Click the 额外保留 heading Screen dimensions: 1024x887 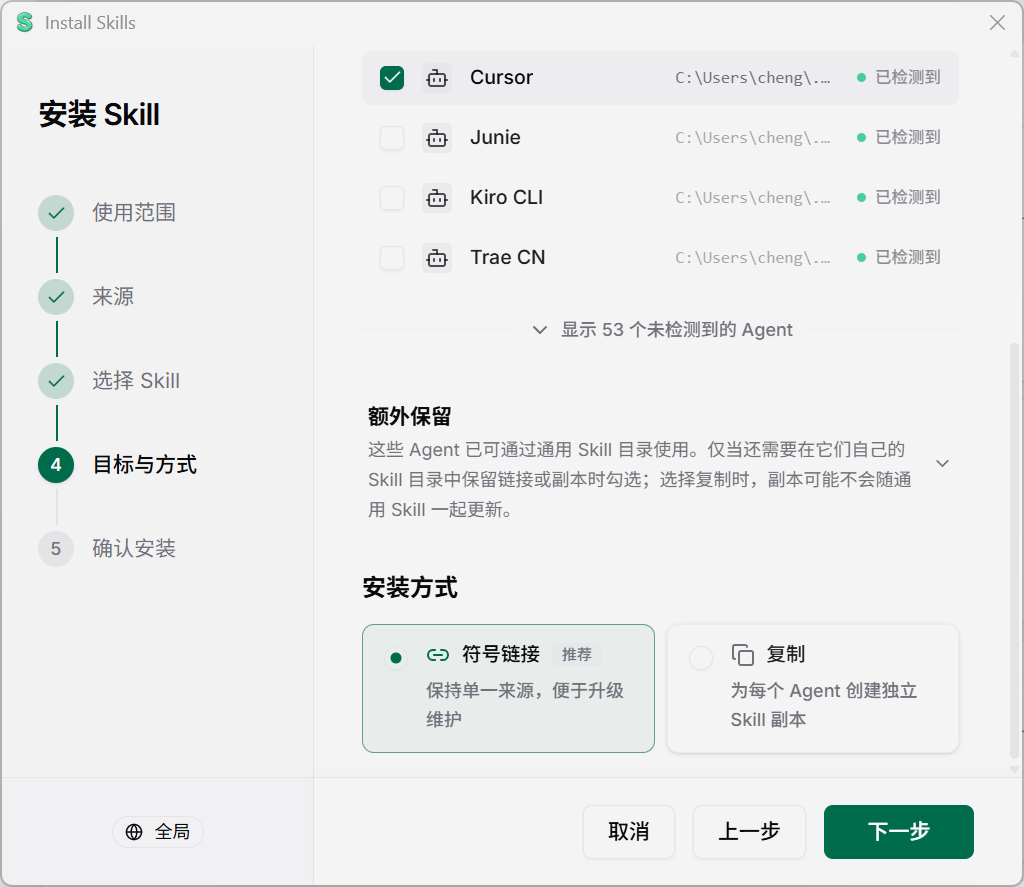click(409, 417)
